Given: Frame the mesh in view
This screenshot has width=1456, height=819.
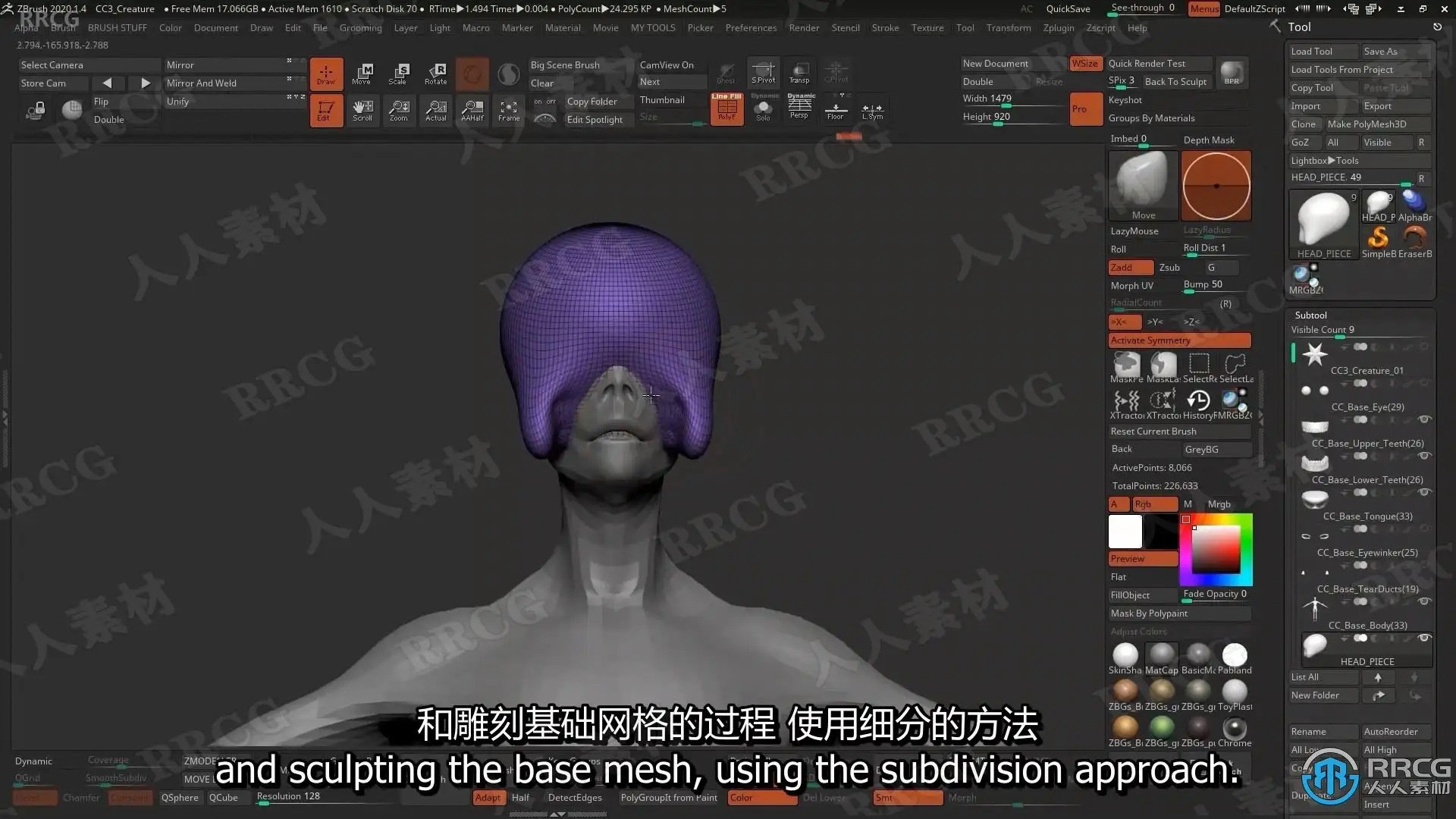Looking at the screenshot, I should point(509,110).
